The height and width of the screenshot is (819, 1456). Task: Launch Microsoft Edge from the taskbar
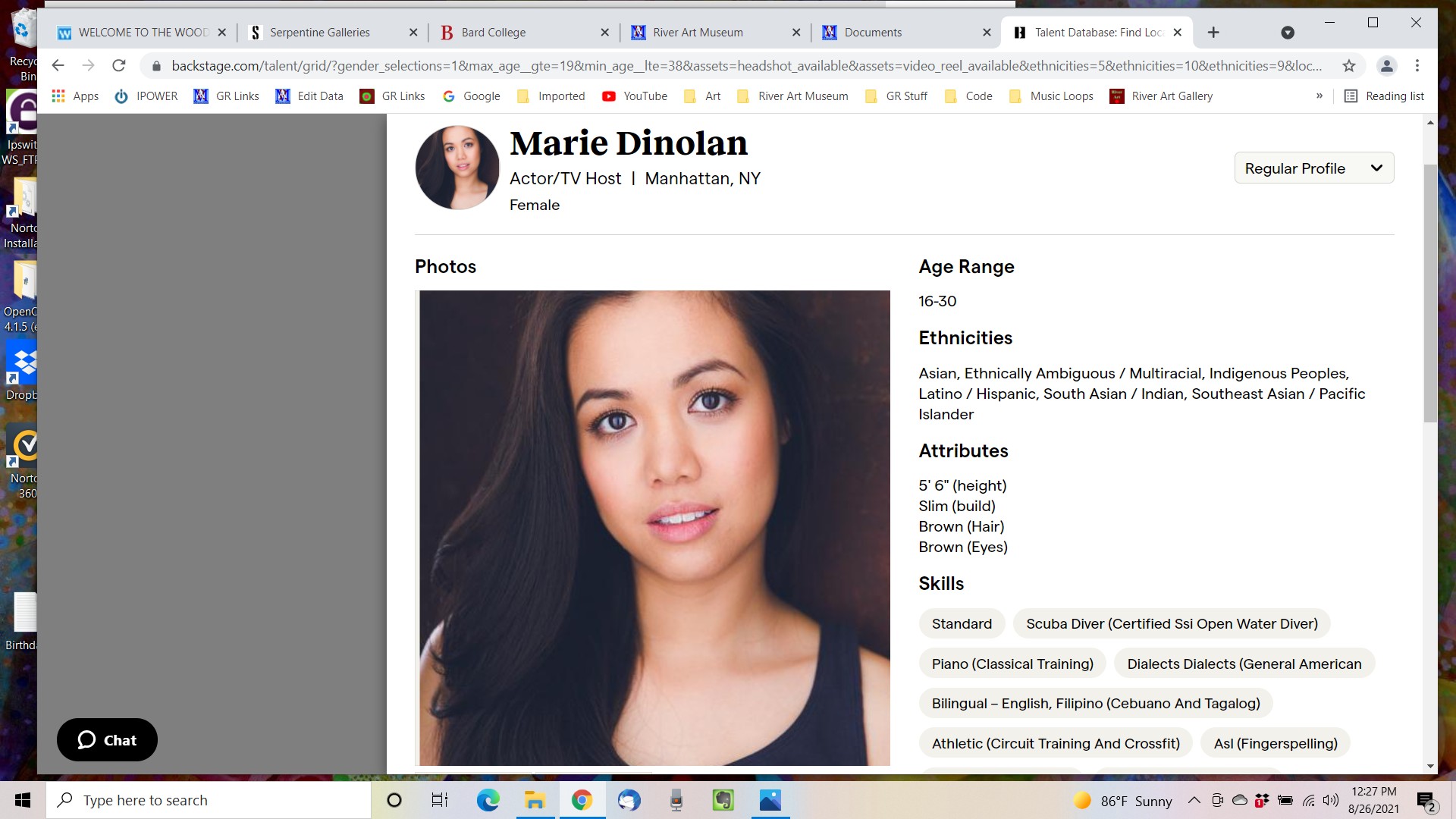pos(488,800)
